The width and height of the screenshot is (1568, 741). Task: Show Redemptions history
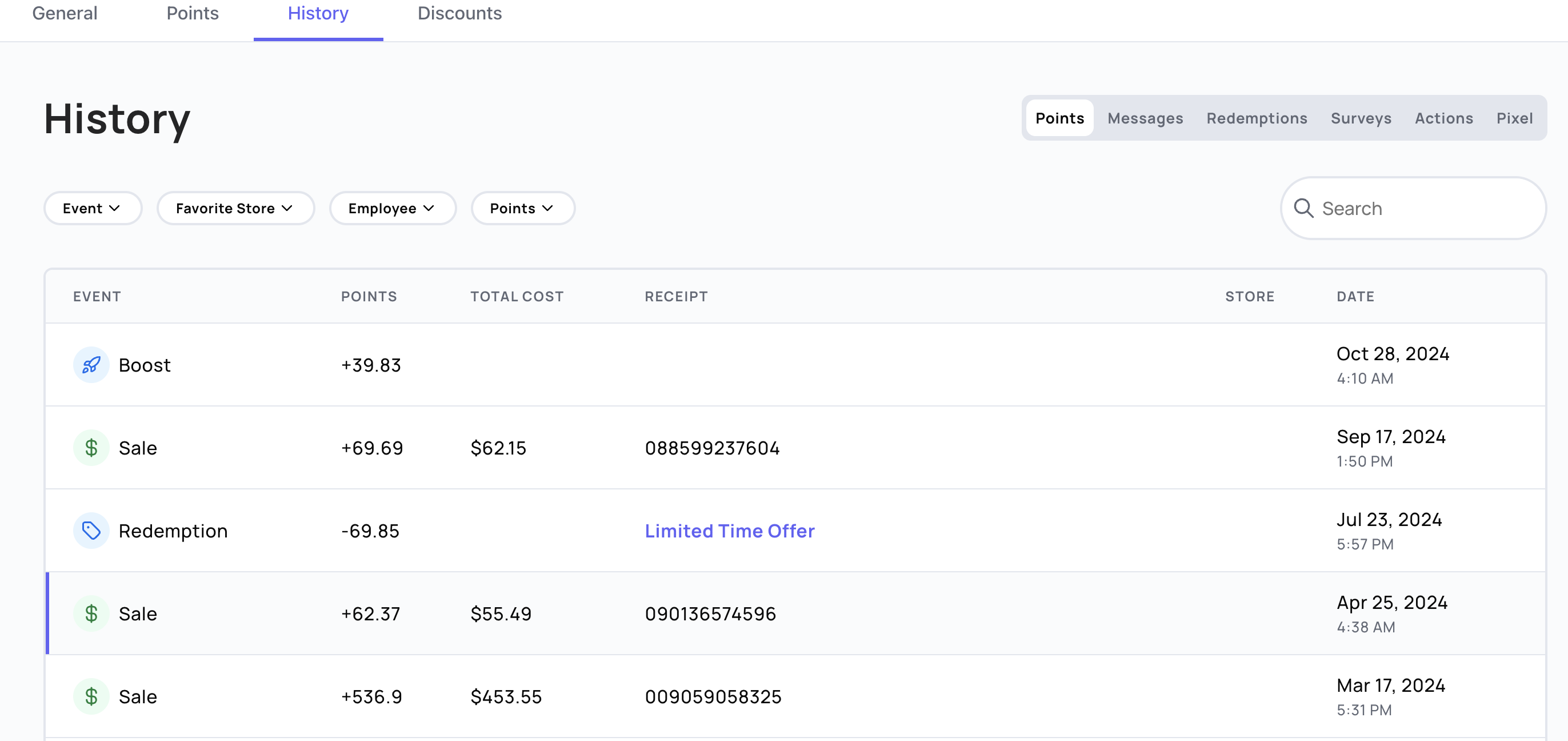click(x=1257, y=118)
